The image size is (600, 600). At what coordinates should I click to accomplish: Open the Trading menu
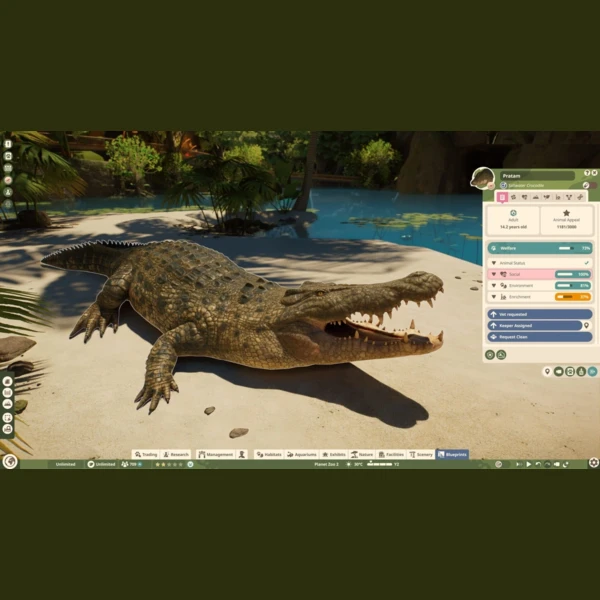[146, 454]
